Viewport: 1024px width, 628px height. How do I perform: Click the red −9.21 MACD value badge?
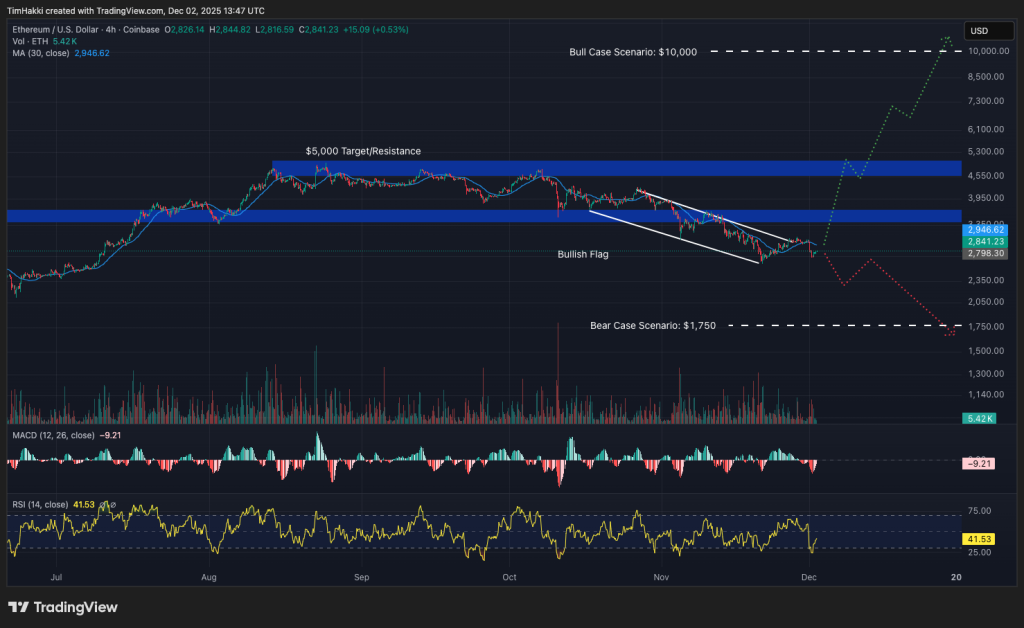tap(979, 464)
